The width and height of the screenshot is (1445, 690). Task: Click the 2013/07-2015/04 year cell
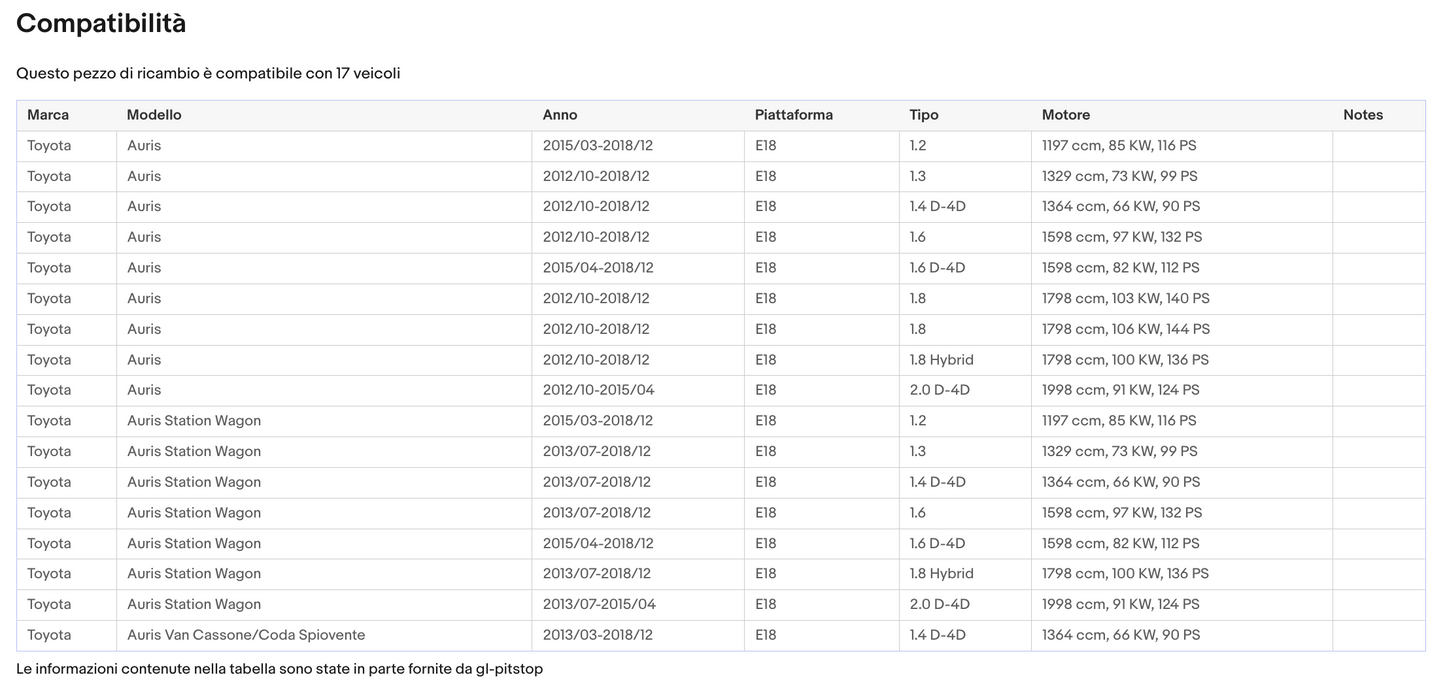[x=598, y=604]
